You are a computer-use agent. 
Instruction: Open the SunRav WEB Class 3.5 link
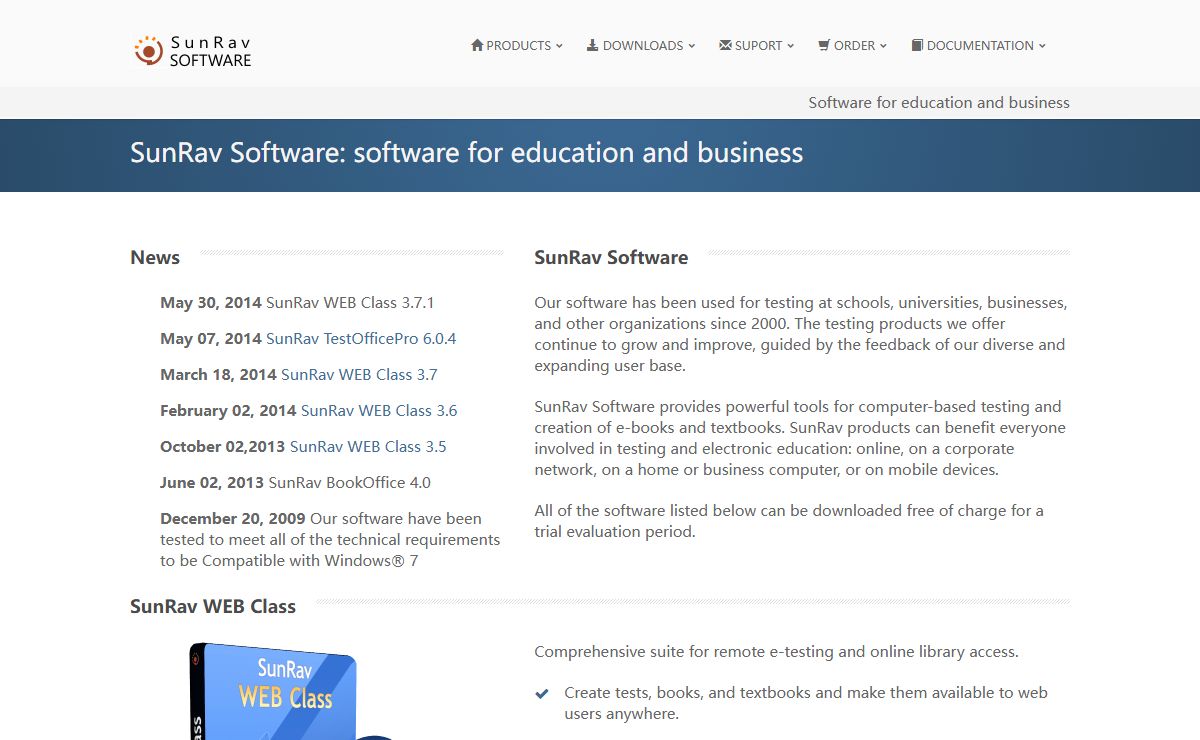368,446
